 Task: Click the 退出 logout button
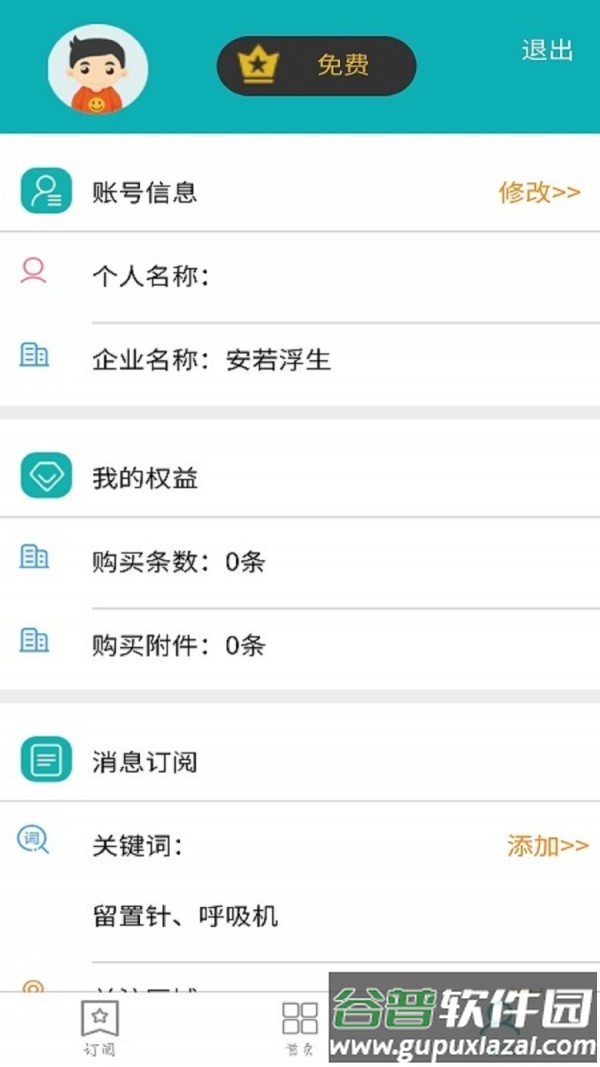pos(546,52)
